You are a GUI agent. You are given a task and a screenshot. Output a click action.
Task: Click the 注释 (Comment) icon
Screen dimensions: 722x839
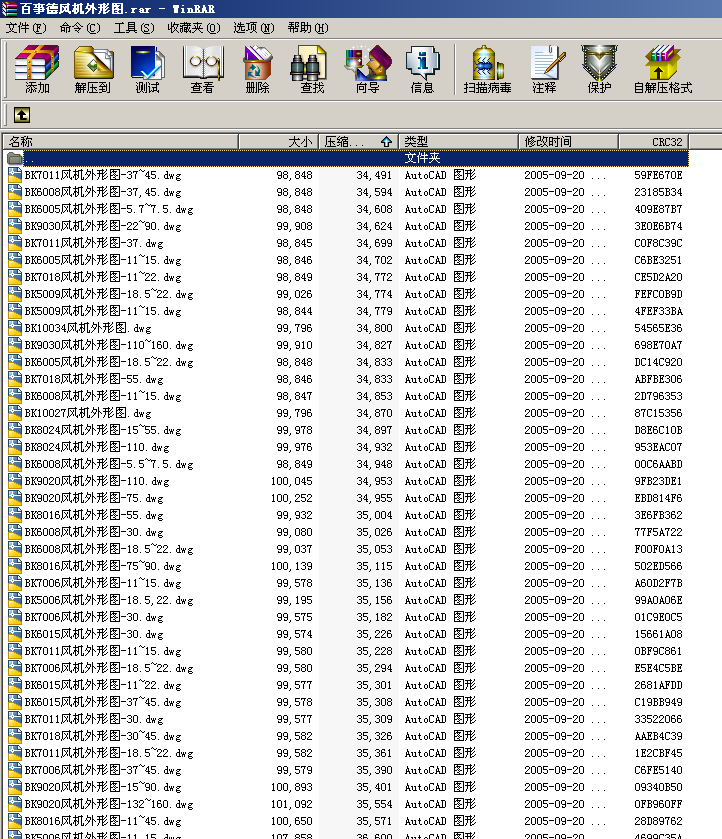coord(545,70)
